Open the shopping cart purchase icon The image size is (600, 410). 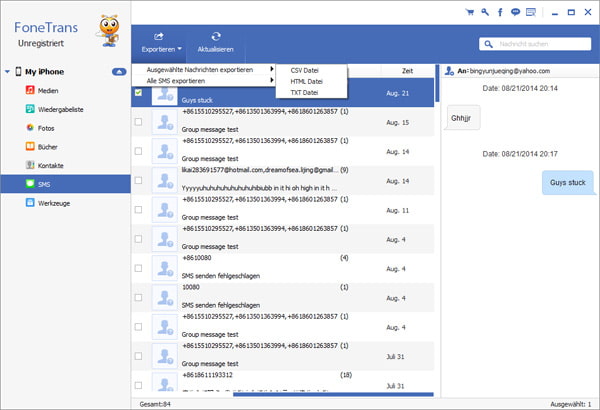tap(471, 12)
